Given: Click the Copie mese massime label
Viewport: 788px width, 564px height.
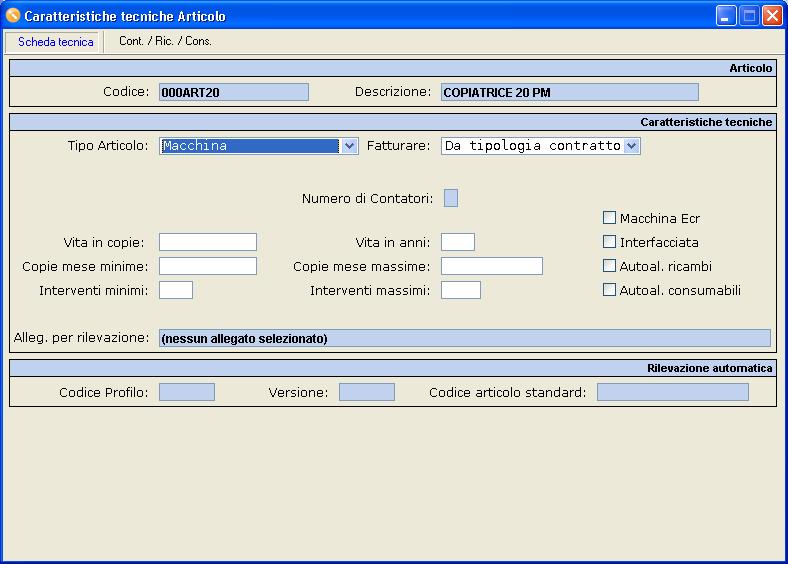Looking at the screenshot, I should pos(361,266).
